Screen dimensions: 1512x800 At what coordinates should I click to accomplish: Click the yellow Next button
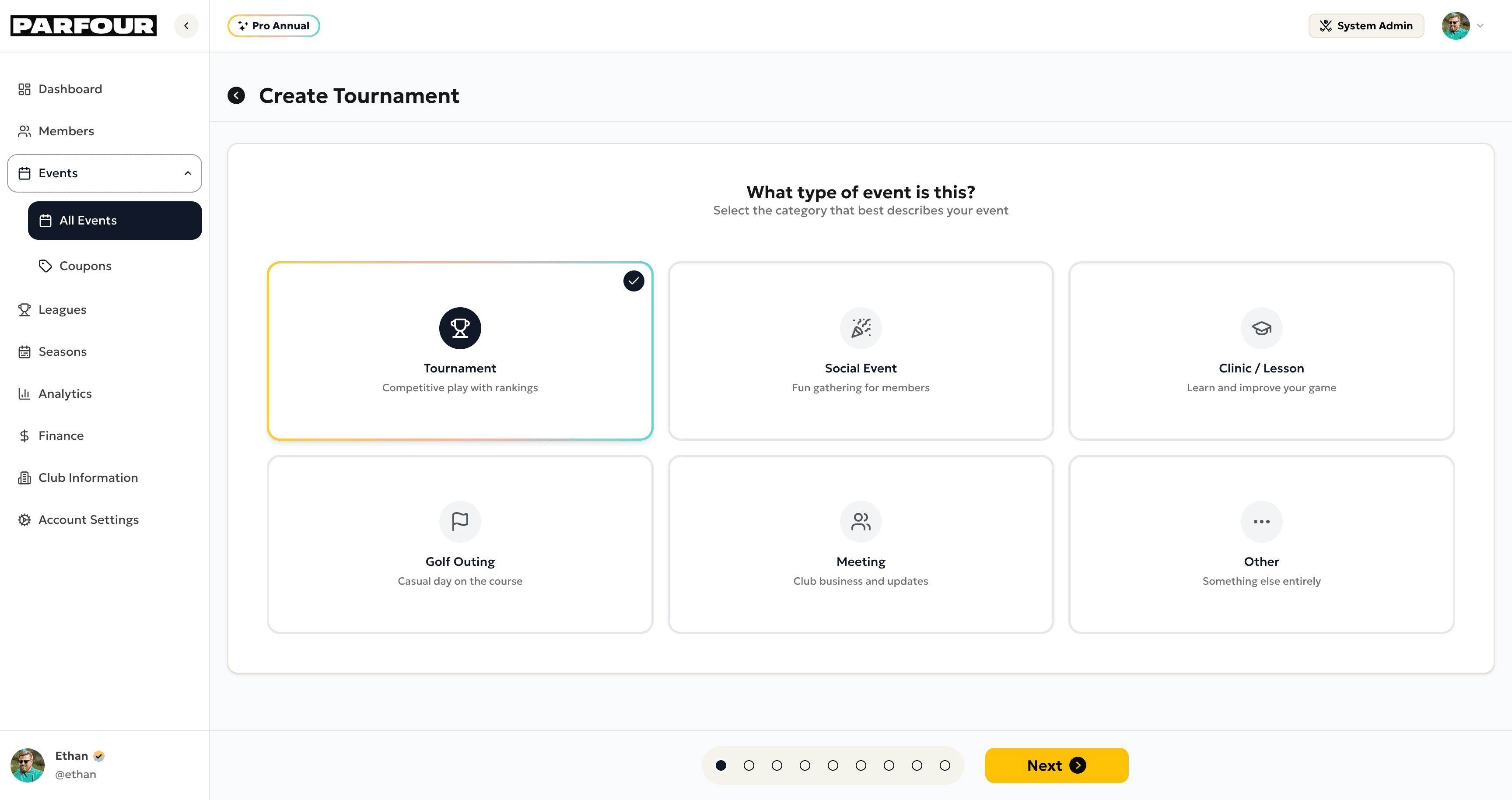[1056, 765]
